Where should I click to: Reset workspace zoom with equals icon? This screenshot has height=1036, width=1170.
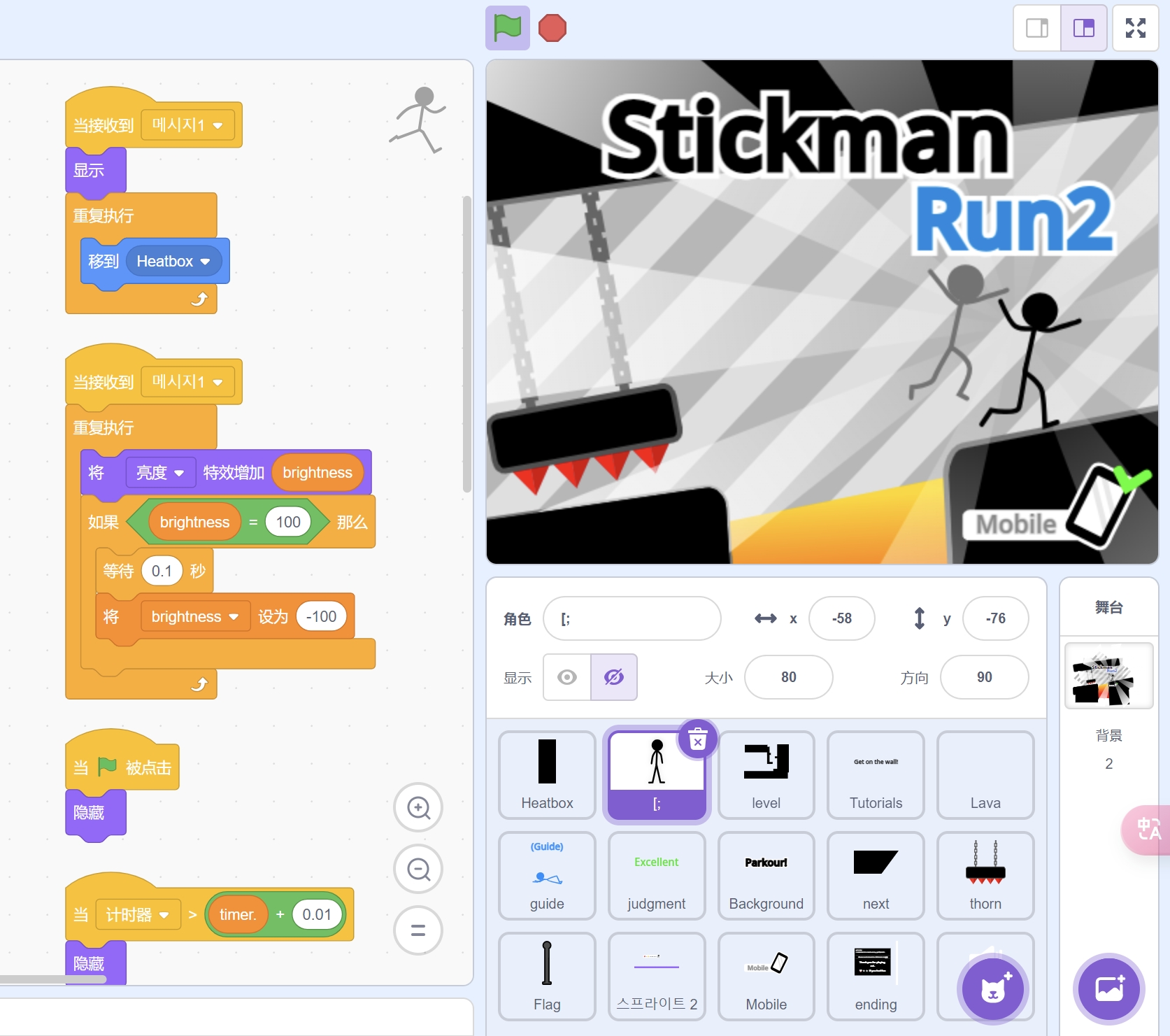[x=418, y=930]
